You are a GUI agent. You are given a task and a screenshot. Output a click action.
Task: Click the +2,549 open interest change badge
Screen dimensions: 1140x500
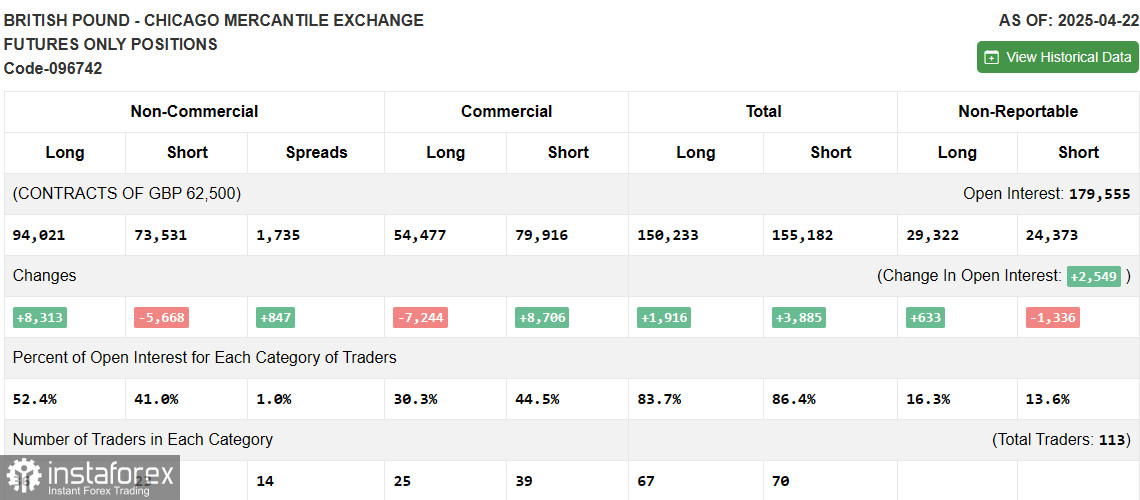1094,276
